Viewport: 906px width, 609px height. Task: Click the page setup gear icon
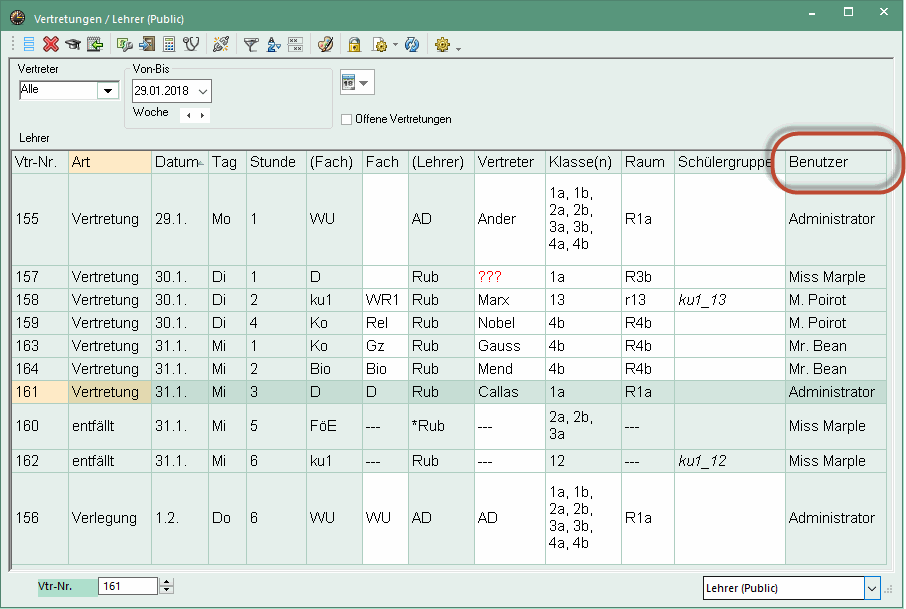(380, 44)
